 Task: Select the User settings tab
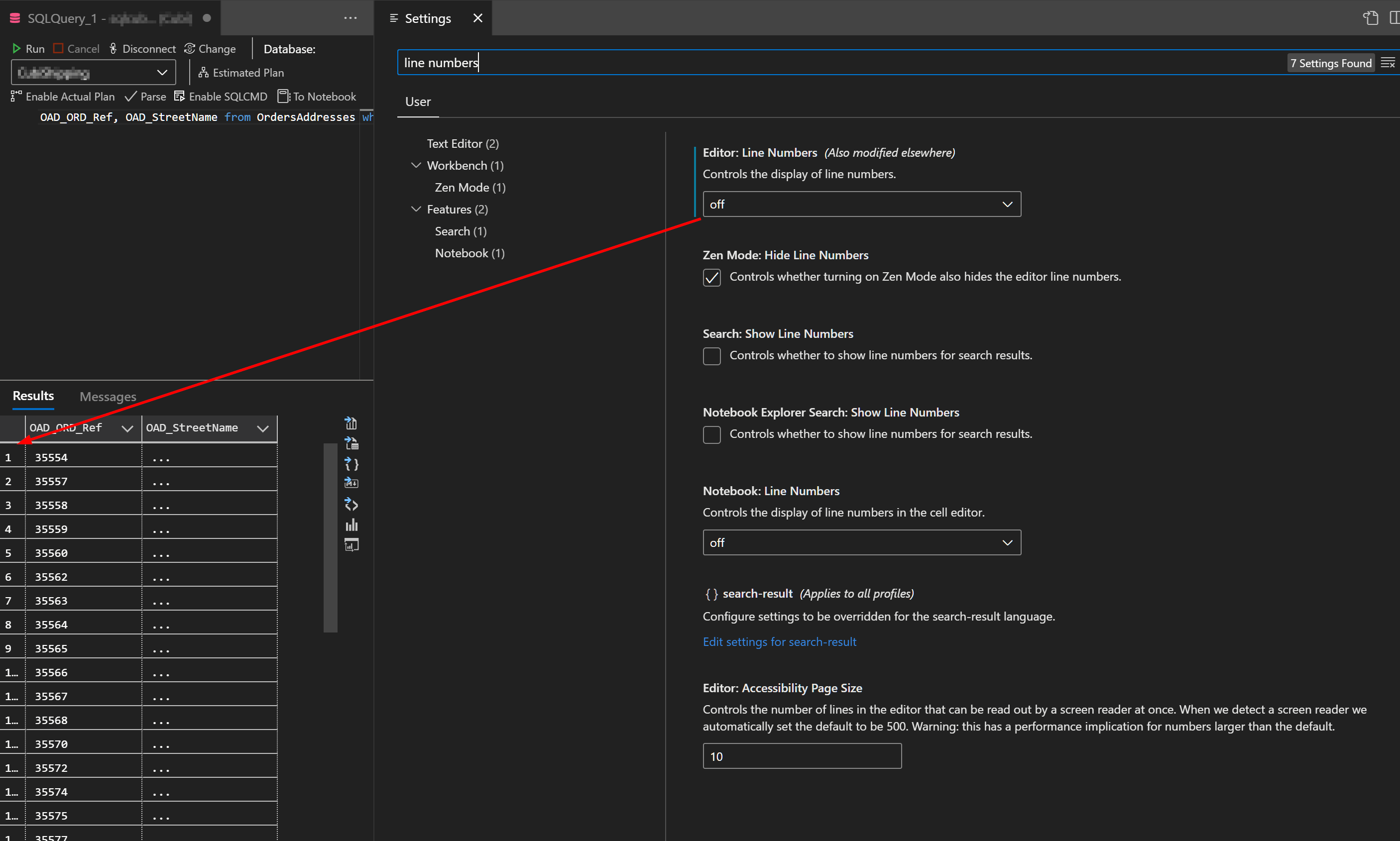point(417,102)
